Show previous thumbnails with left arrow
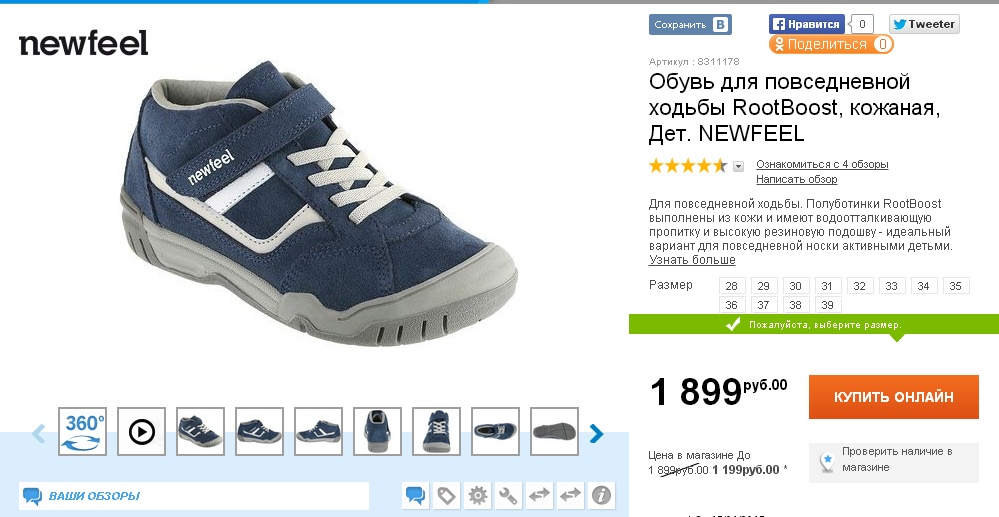 coord(38,433)
